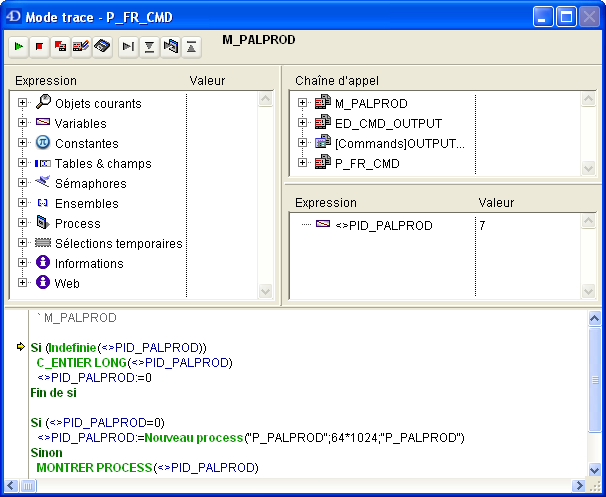Select the <>PID_PALPROD watch expression
This screenshot has width=606, height=497.
(383, 225)
